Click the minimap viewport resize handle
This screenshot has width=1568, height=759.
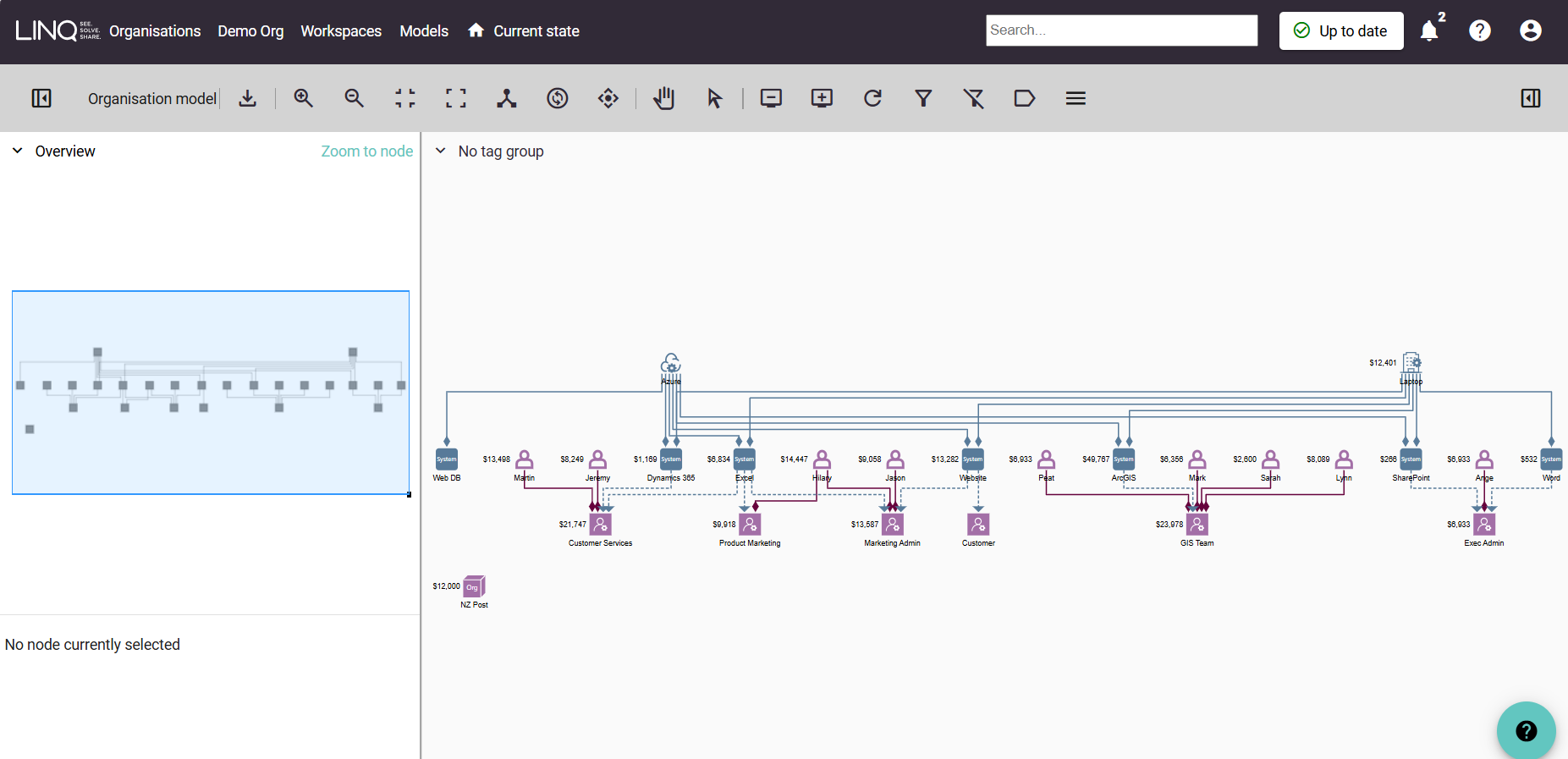[x=410, y=494]
